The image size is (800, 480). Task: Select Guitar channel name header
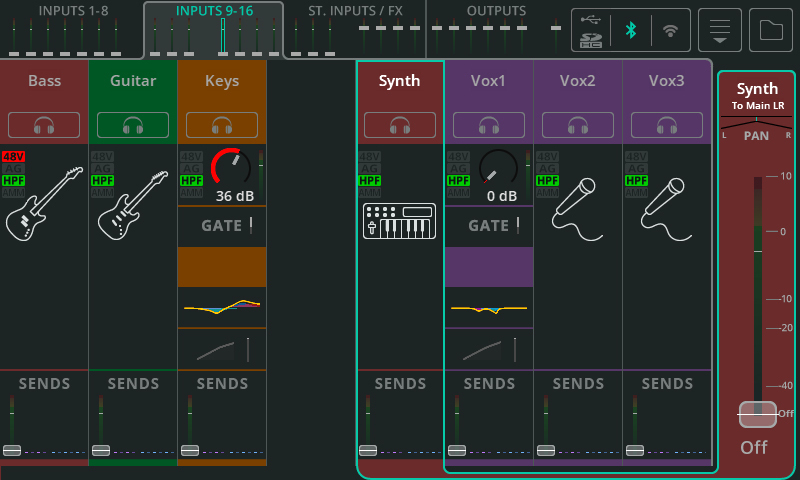click(133, 81)
